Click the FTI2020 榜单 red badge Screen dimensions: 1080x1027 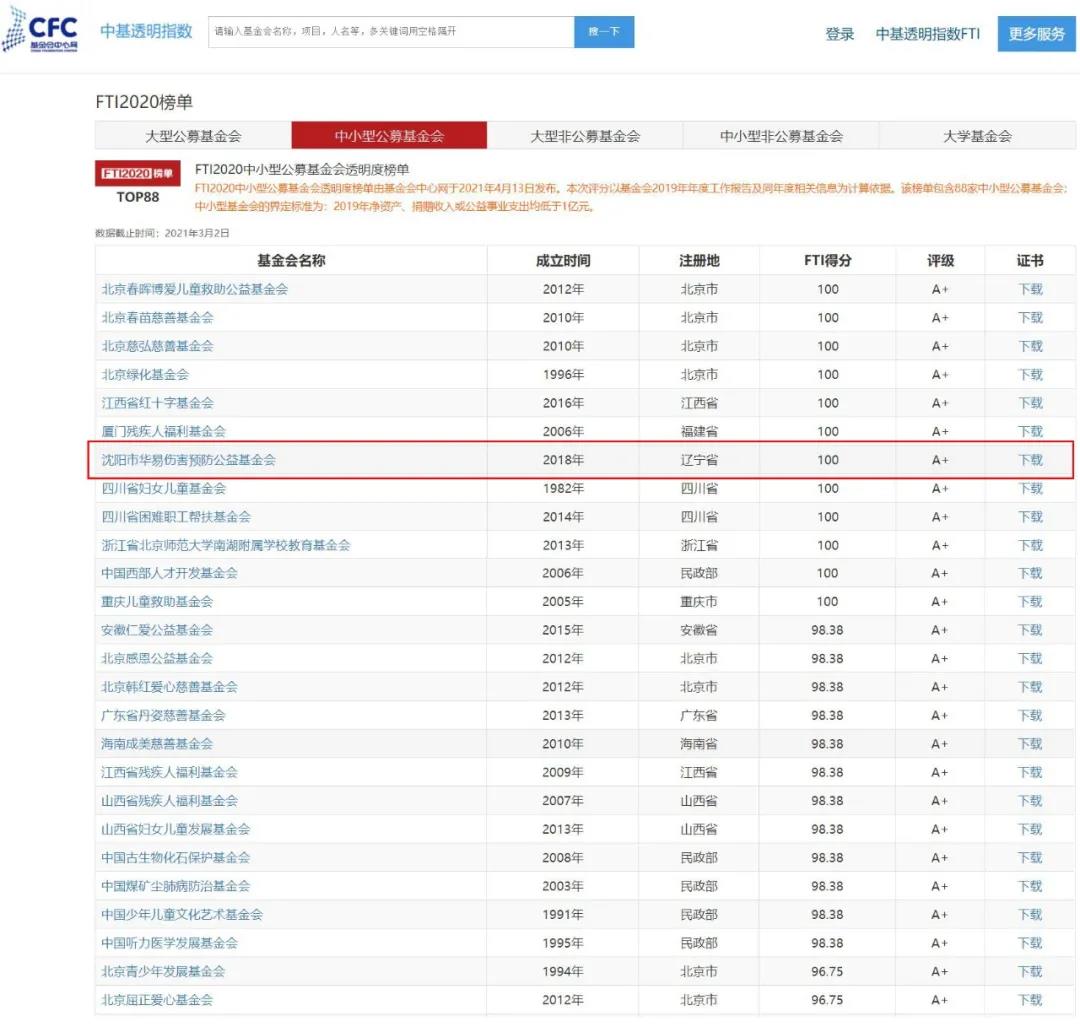pyautogui.click(x=138, y=173)
